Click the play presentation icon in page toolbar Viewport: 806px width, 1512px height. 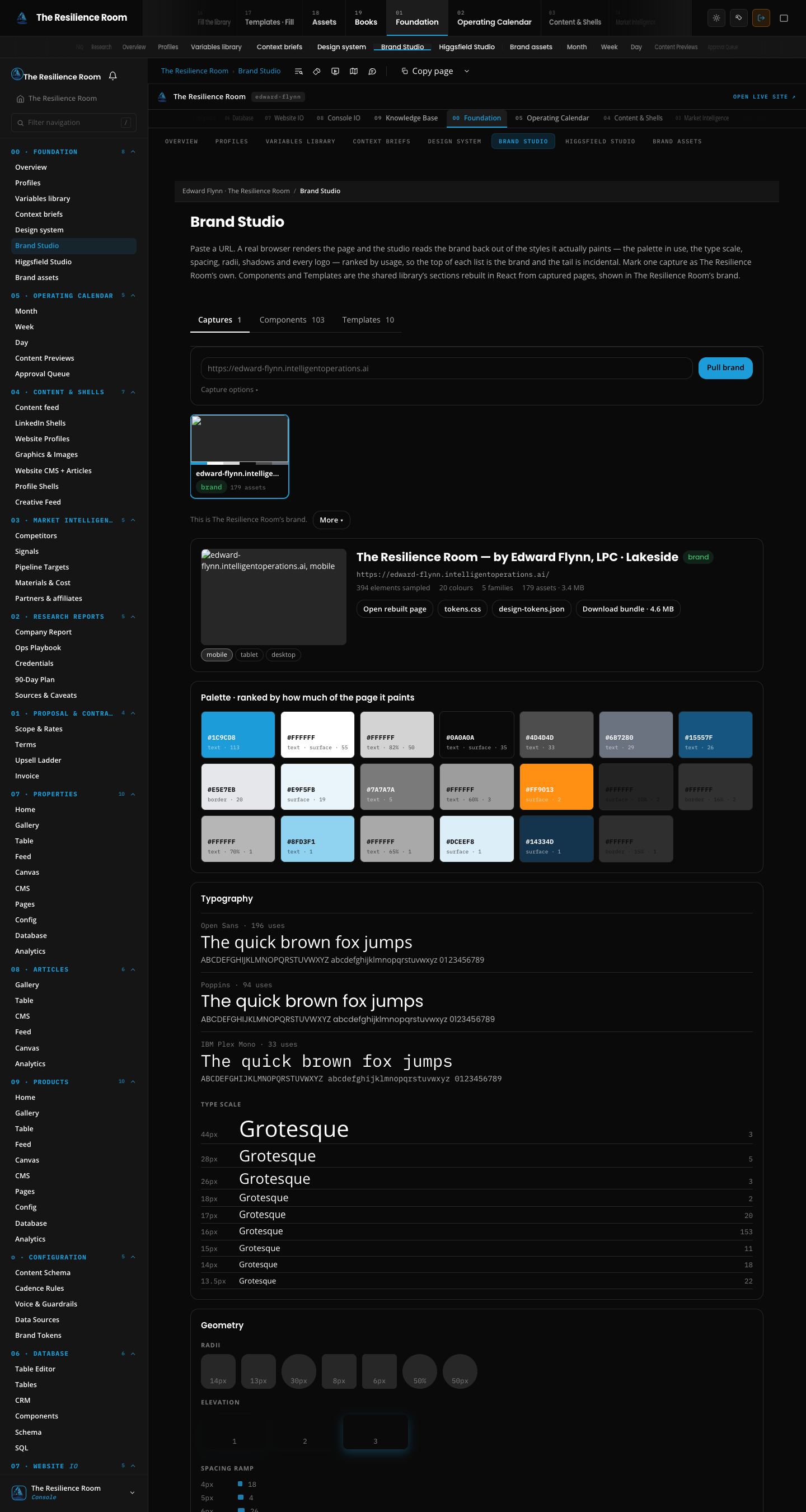[x=335, y=71]
